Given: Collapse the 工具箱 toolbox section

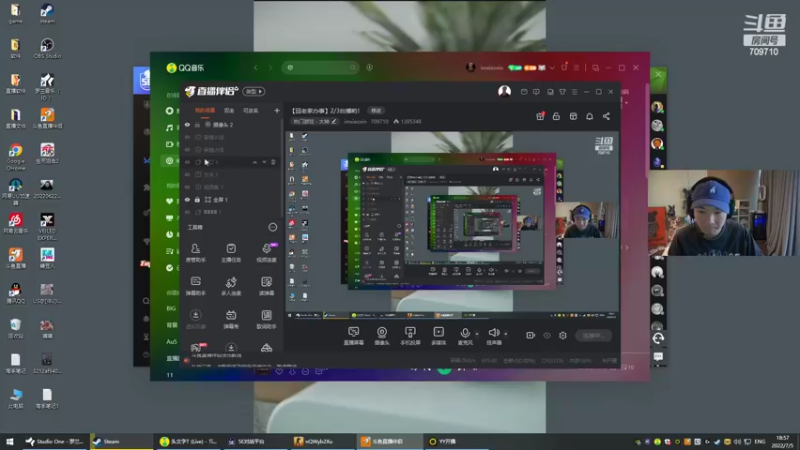Looking at the screenshot, I should 272,227.
